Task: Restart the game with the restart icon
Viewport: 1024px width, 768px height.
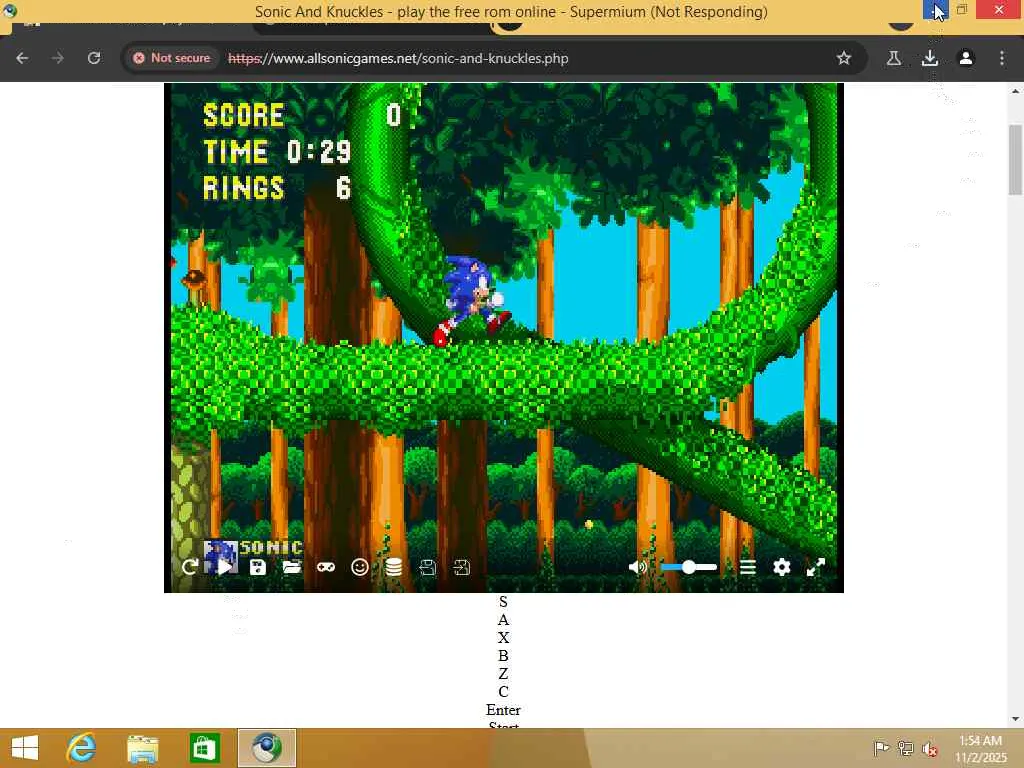Action: [190, 568]
